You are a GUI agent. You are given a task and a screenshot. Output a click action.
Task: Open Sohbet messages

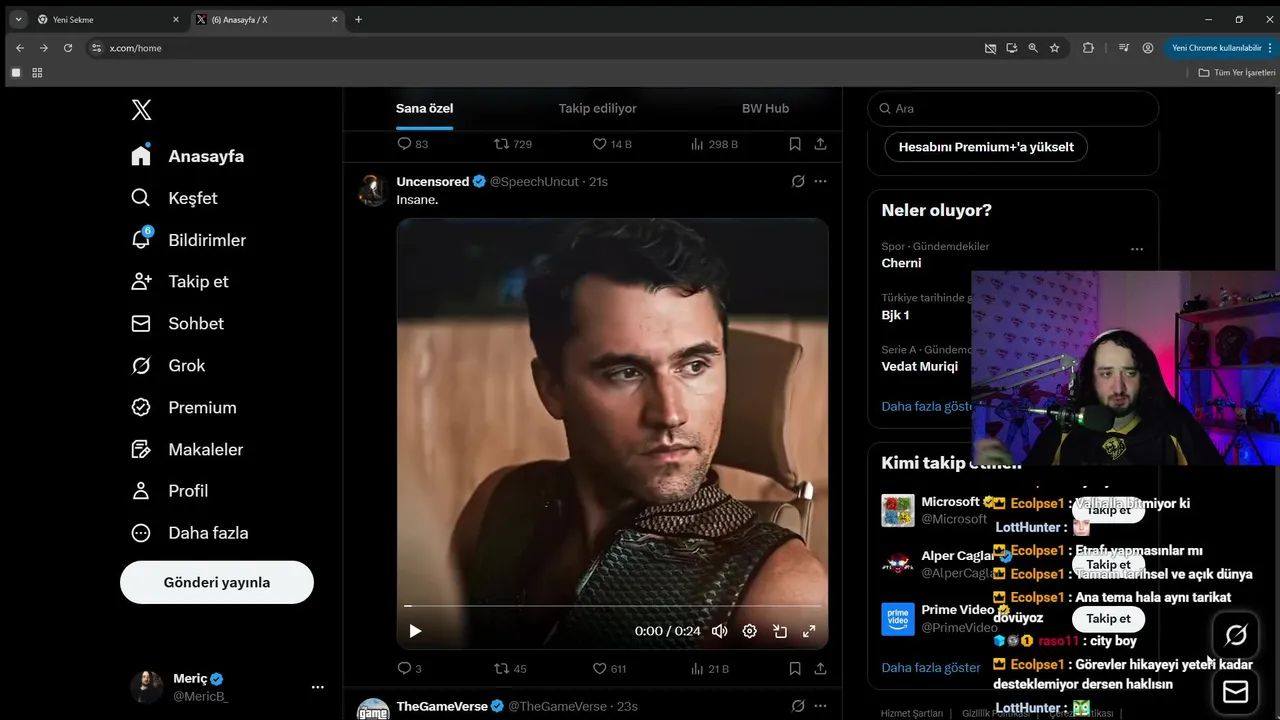[178, 323]
